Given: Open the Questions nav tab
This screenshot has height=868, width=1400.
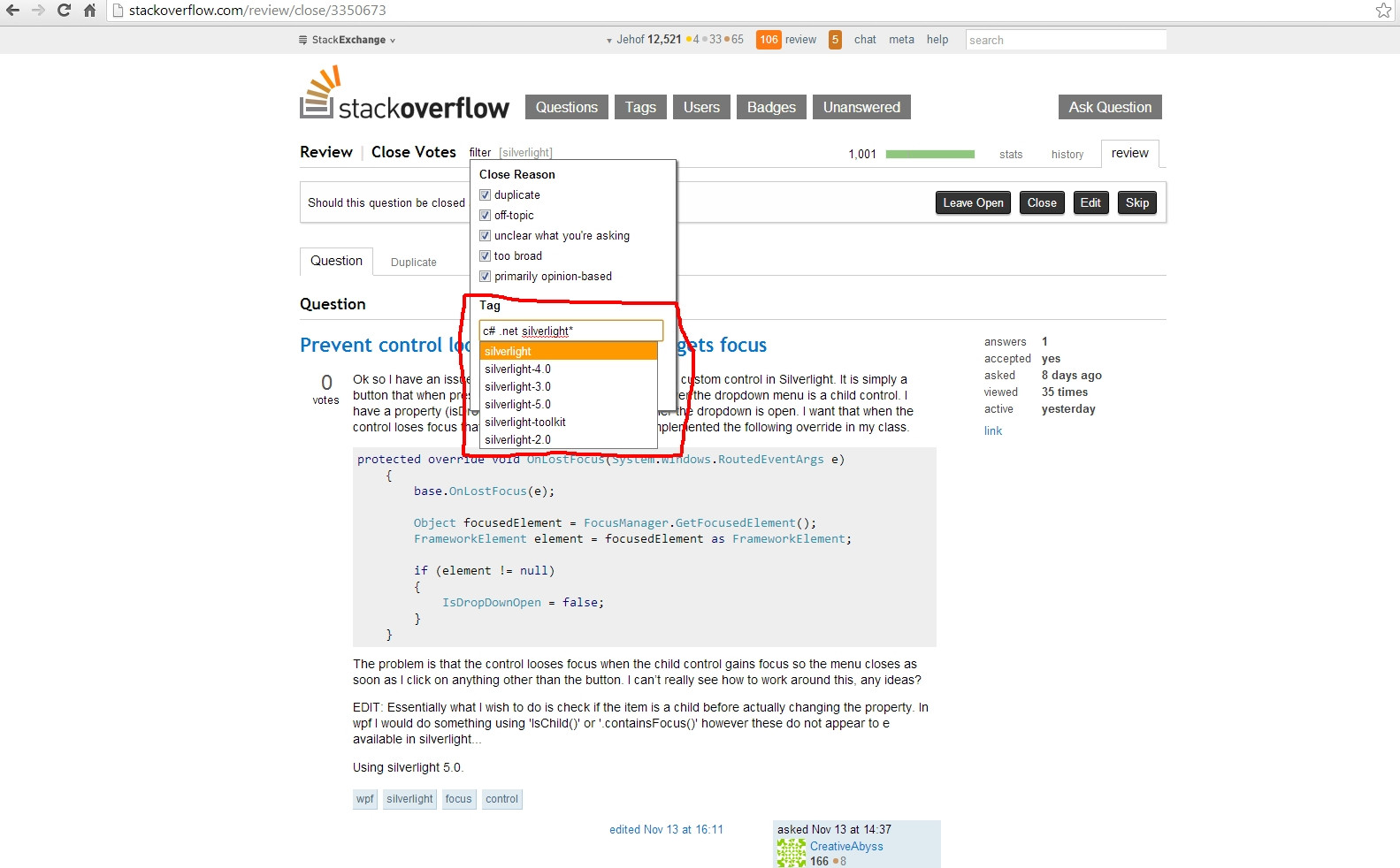Looking at the screenshot, I should pyautogui.click(x=567, y=107).
